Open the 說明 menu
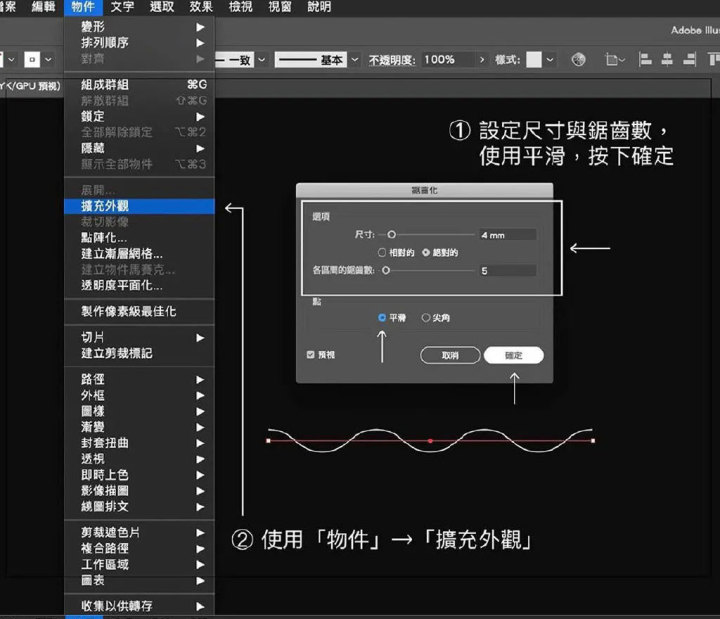 [x=319, y=7]
